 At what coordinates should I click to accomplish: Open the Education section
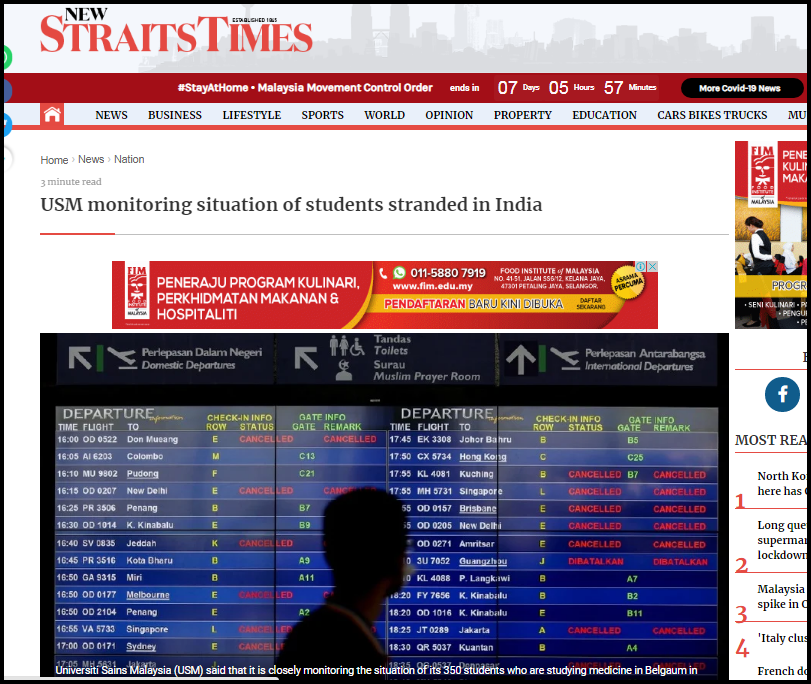pyautogui.click(x=604, y=115)
